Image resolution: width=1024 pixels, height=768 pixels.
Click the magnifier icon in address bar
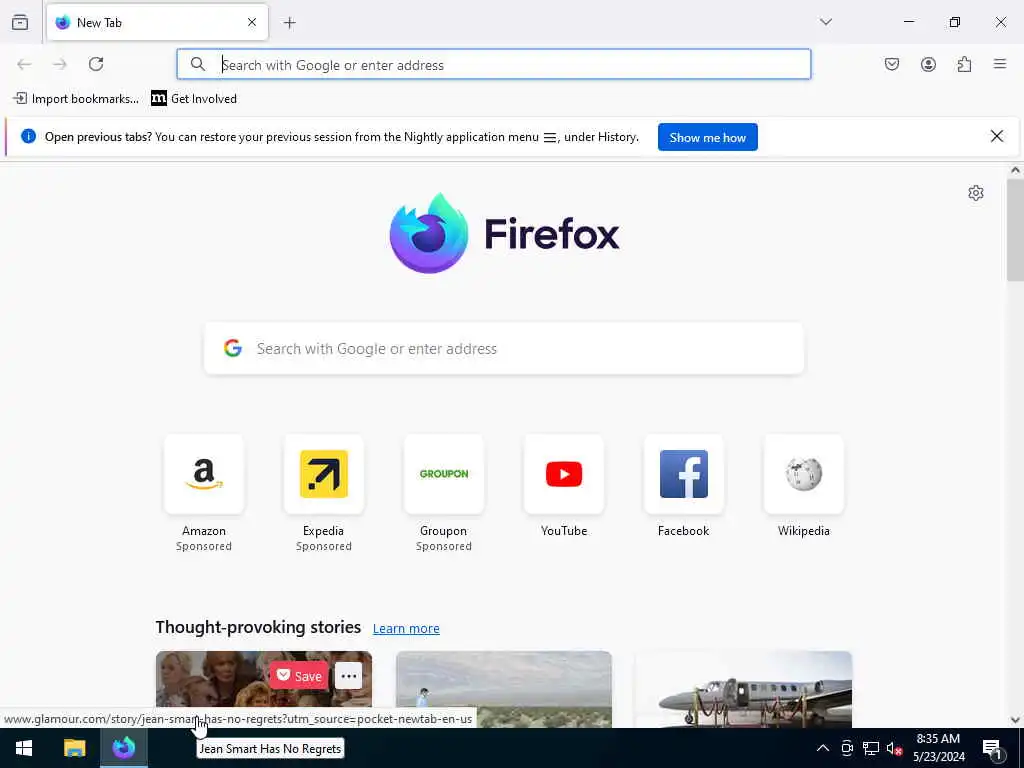click(197, 64)
